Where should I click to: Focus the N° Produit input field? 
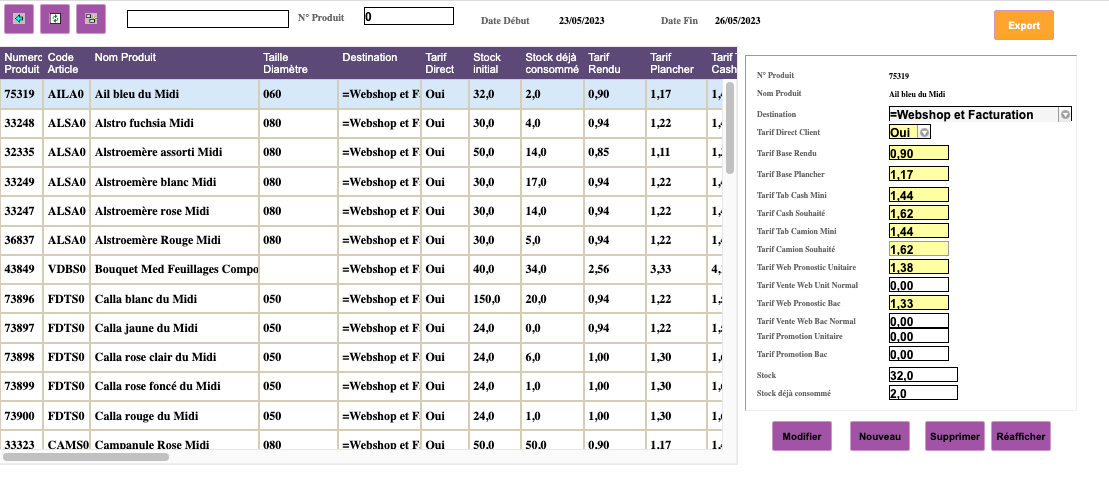pyautogui.click(x=408, y=16)
